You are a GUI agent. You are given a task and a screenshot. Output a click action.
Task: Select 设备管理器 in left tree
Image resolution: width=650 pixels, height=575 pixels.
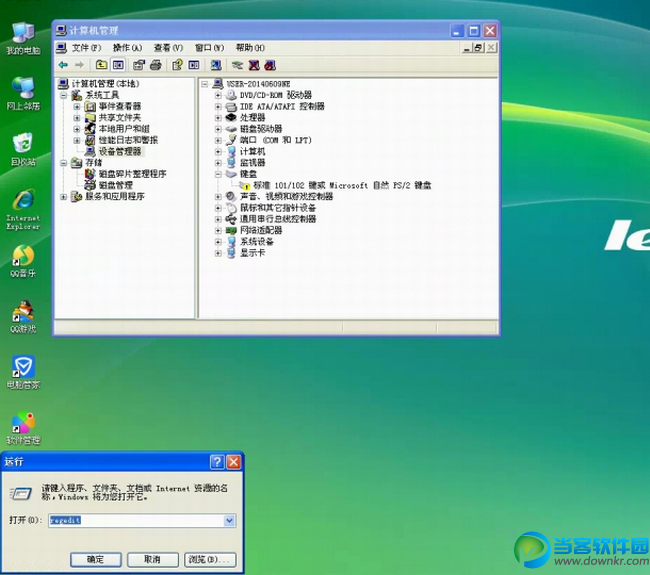pos(120,152)
